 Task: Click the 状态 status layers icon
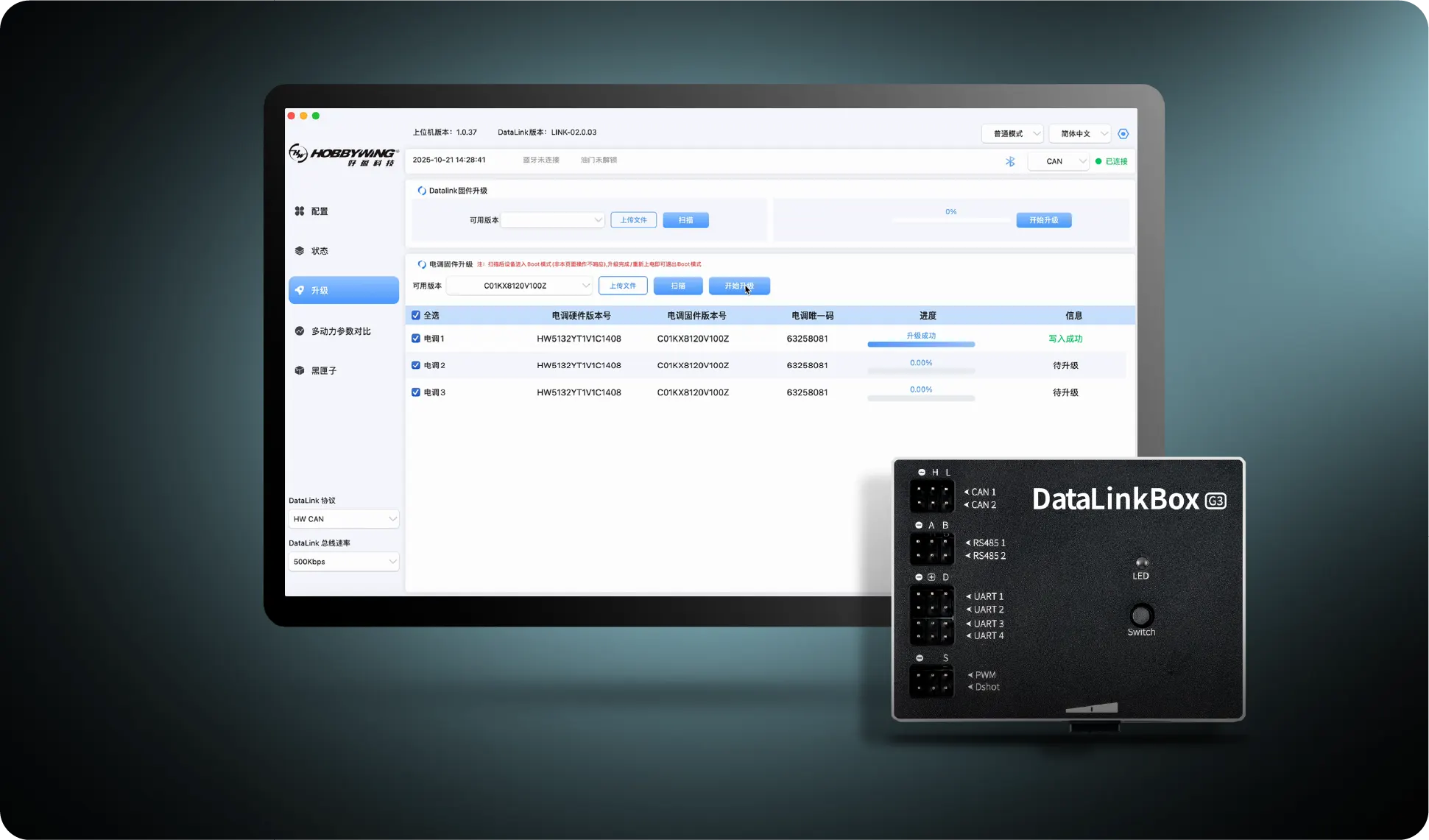pos(300,251)
